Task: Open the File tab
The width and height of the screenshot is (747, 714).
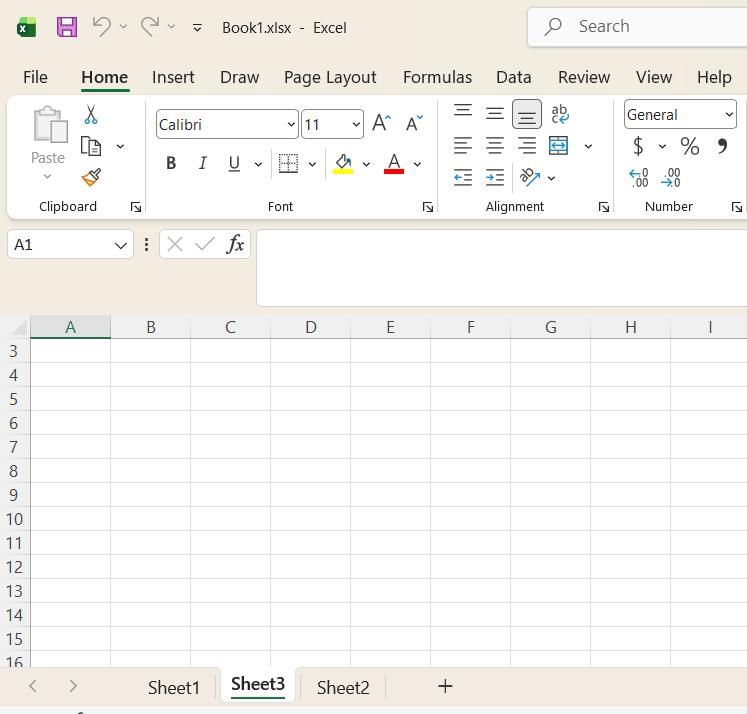Action: tap(35, 77)
